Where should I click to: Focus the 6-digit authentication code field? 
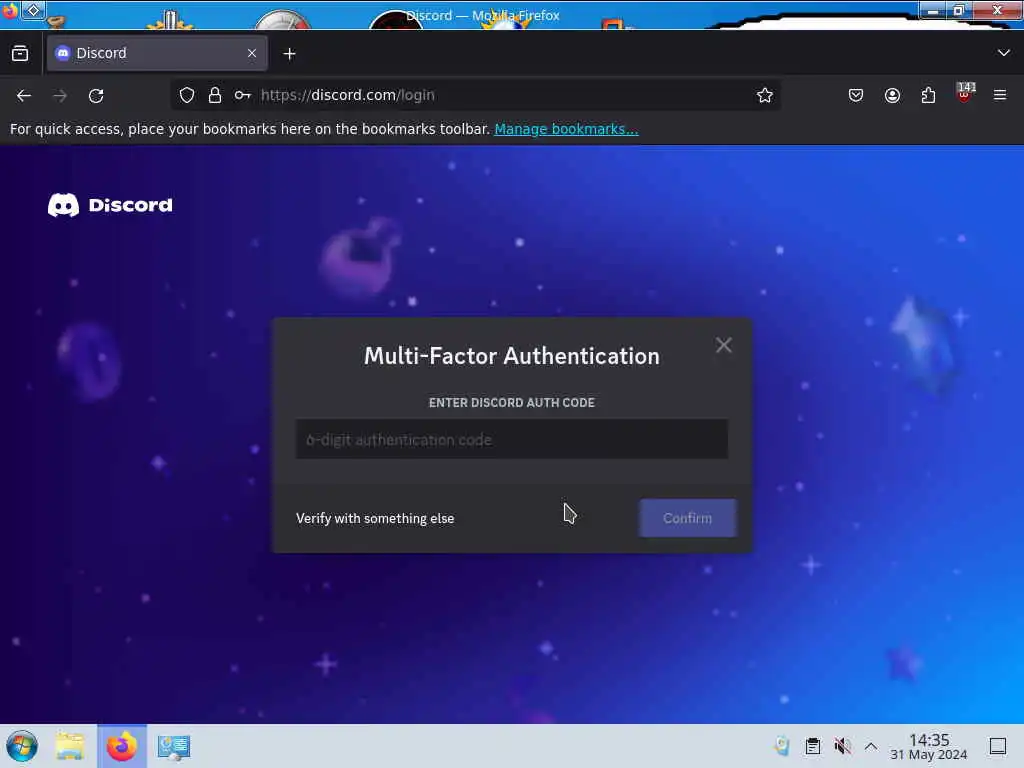pos(512,440)
